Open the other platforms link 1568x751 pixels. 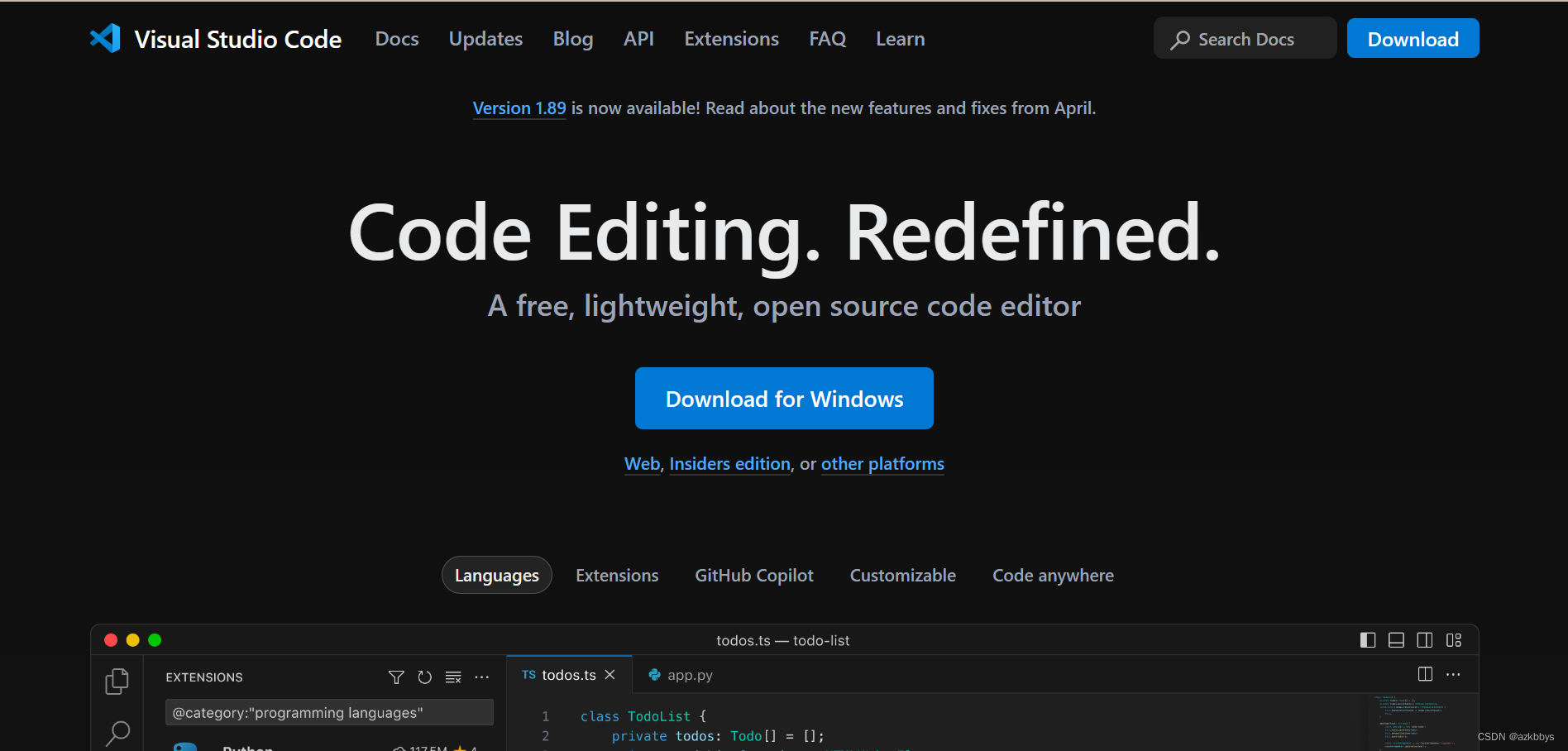(x=882, y=464)
